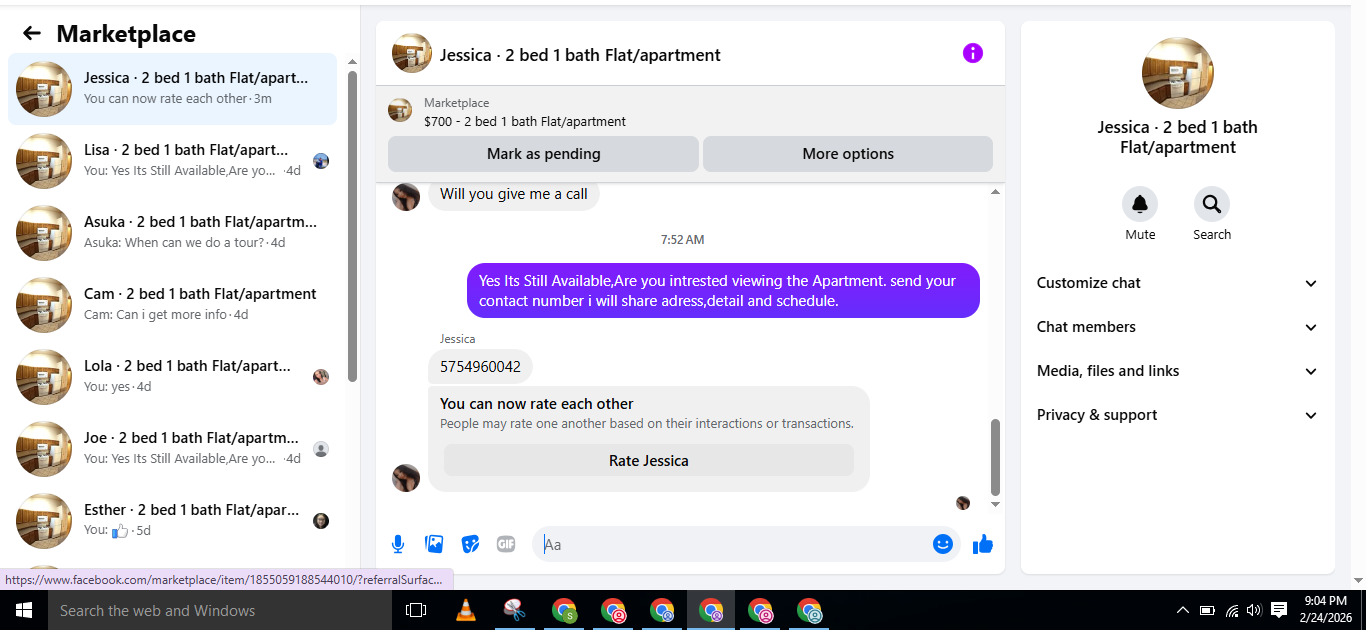Mute this conversation with bell icon

[x=1140, y=204]
